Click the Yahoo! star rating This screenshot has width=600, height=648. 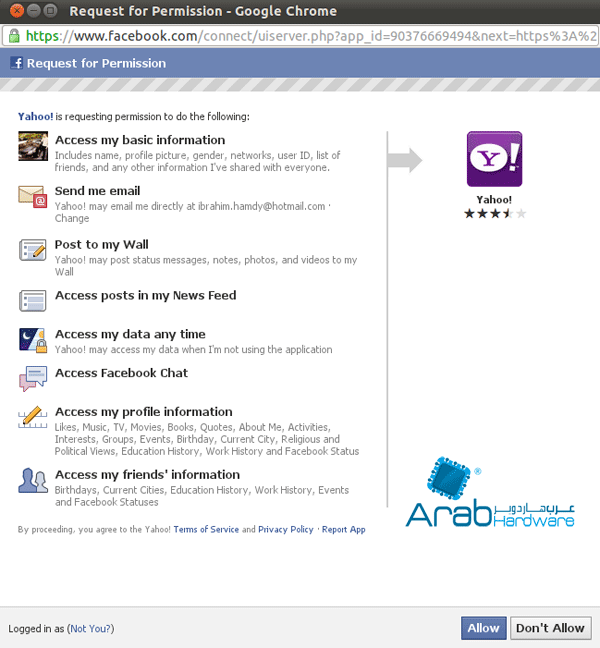[x=495, y=214]
